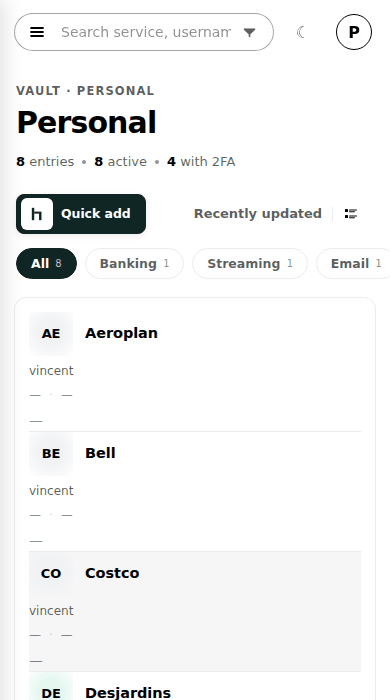Open the P profile avatar
390x700 pixels.
tap(354, 32)
